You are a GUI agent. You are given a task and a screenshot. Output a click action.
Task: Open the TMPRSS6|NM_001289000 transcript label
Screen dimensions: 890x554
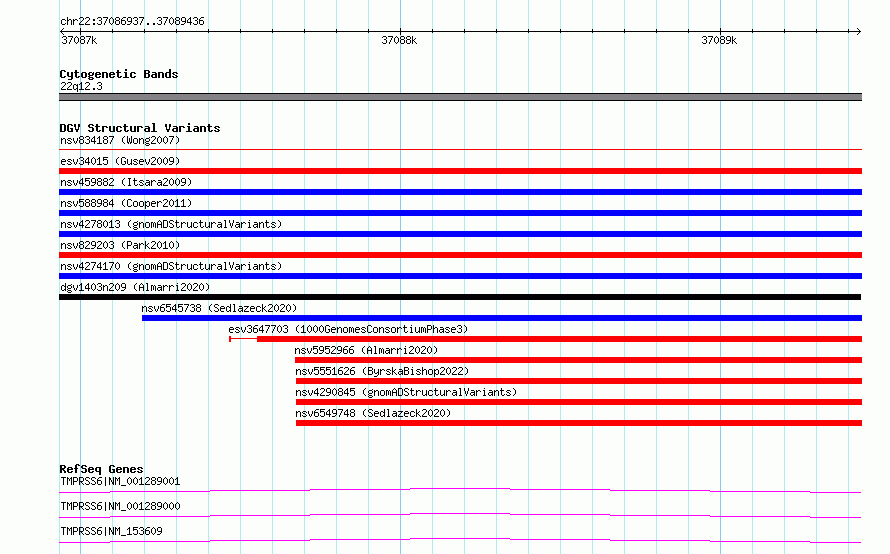[x=120, y=506]
